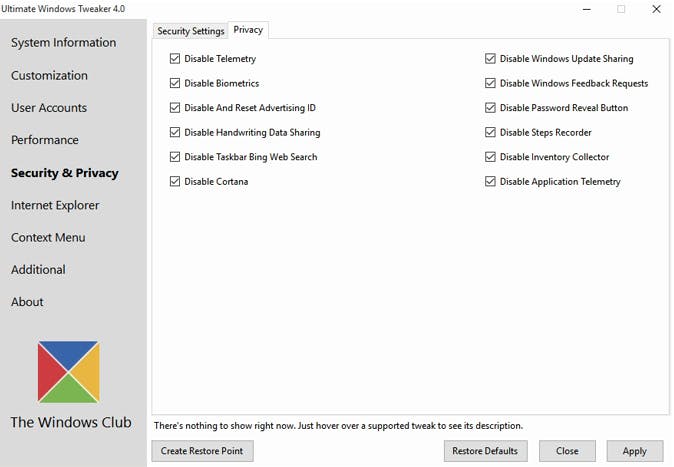Viewport: 674px width, 467px height.
Task: Select the Privacy tab
Action: point(248,30)
